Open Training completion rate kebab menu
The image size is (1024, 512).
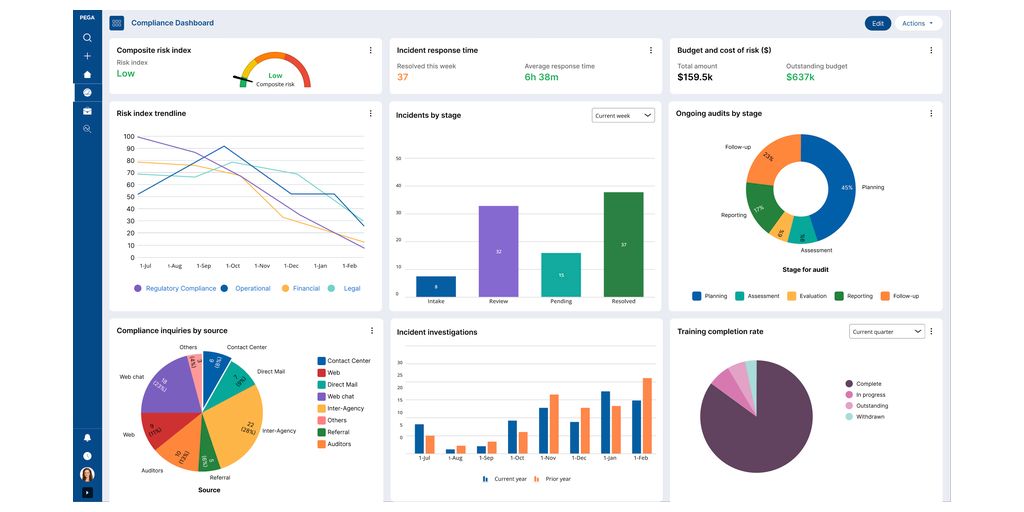[931, 332]
